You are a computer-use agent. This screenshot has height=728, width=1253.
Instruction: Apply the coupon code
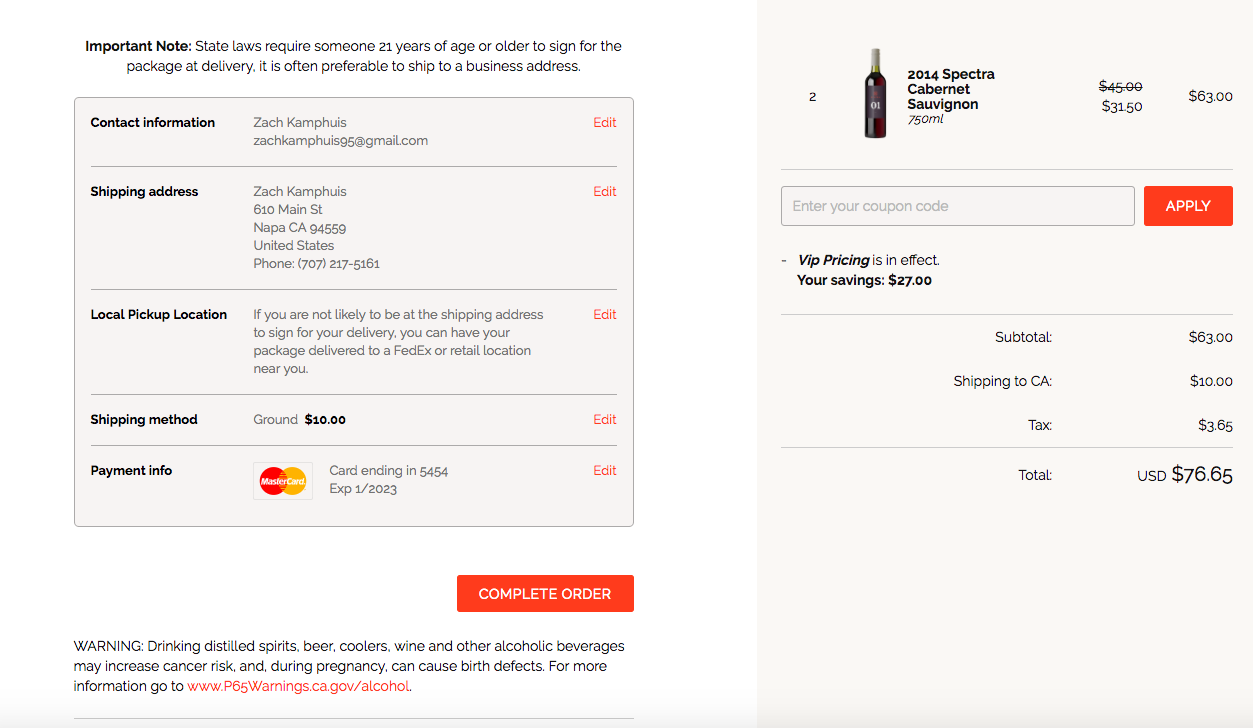1187,206
